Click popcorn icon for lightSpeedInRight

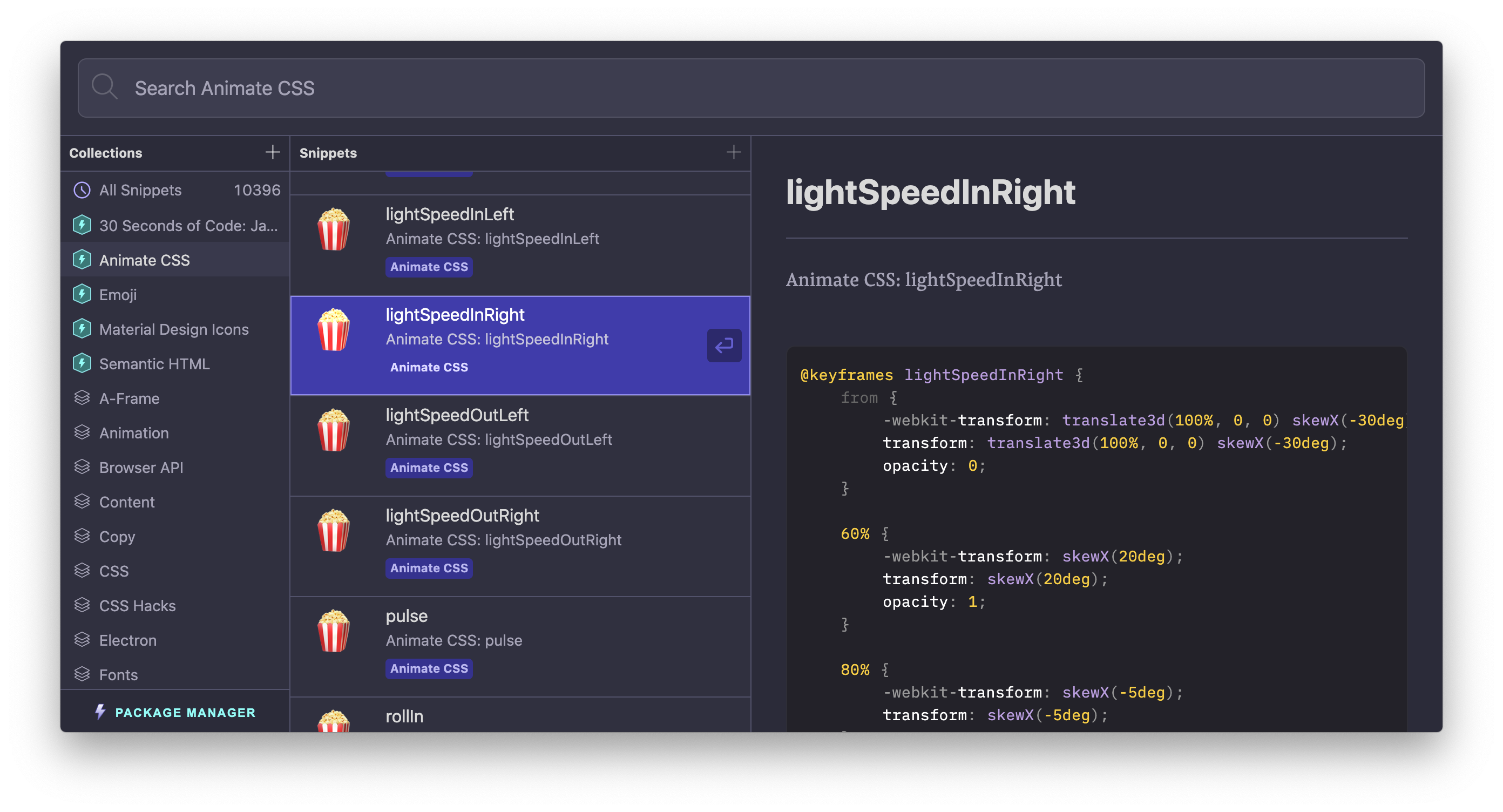(x=334, y=329)
